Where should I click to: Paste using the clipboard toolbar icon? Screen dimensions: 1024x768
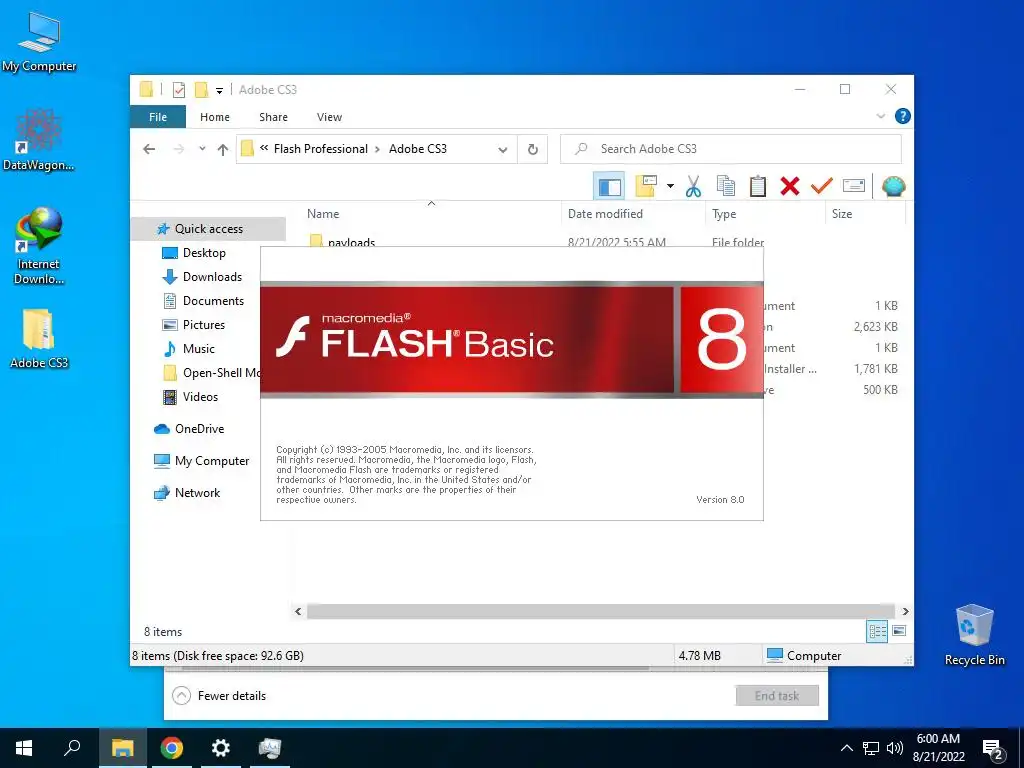(758, 186)
